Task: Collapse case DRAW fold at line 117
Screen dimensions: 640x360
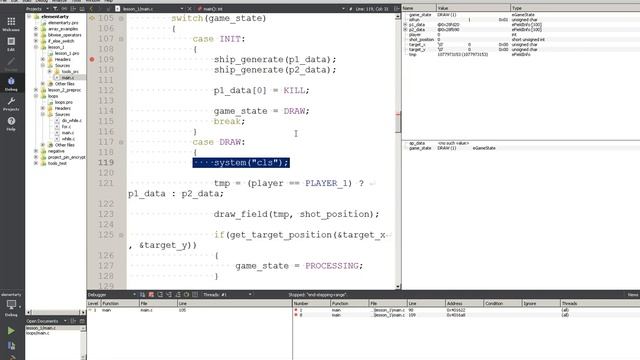Action: (121, 142)
